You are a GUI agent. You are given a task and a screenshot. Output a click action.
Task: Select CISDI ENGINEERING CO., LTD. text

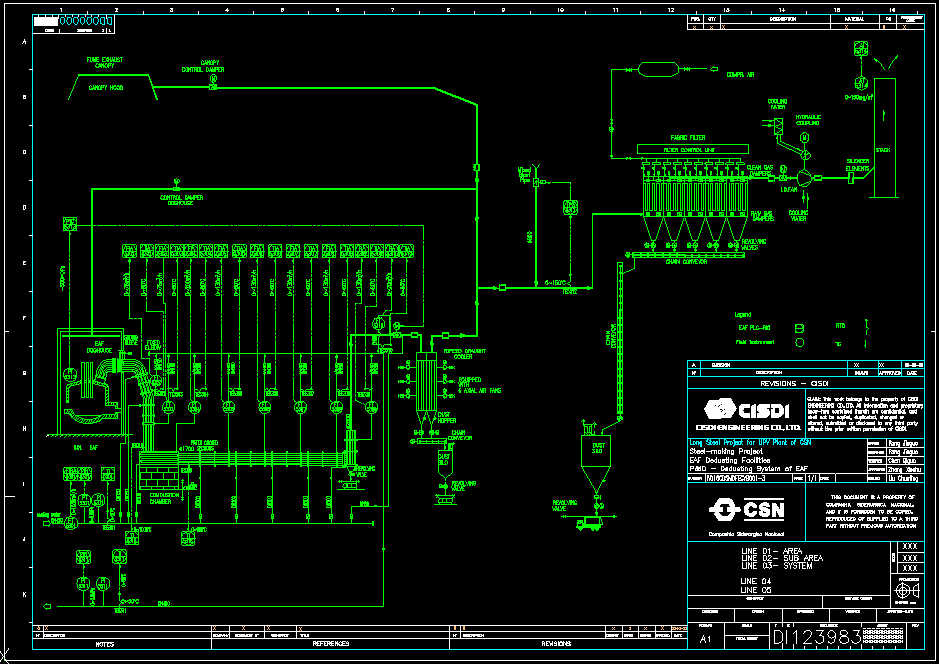748,427
